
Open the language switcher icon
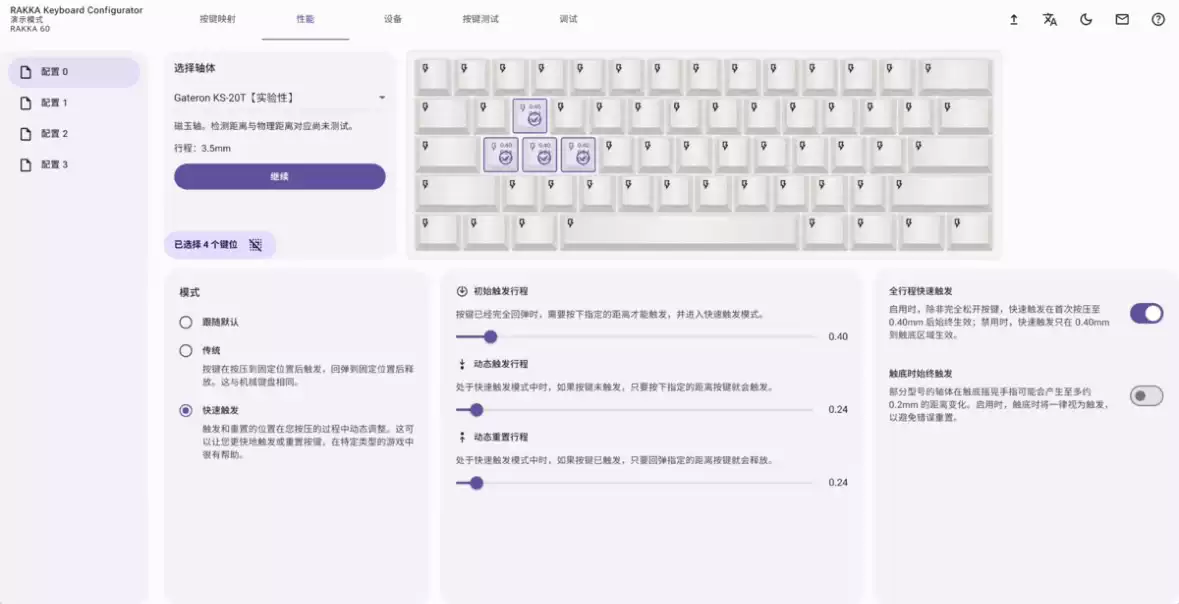pyautogui.click(x=1050, y=19)
